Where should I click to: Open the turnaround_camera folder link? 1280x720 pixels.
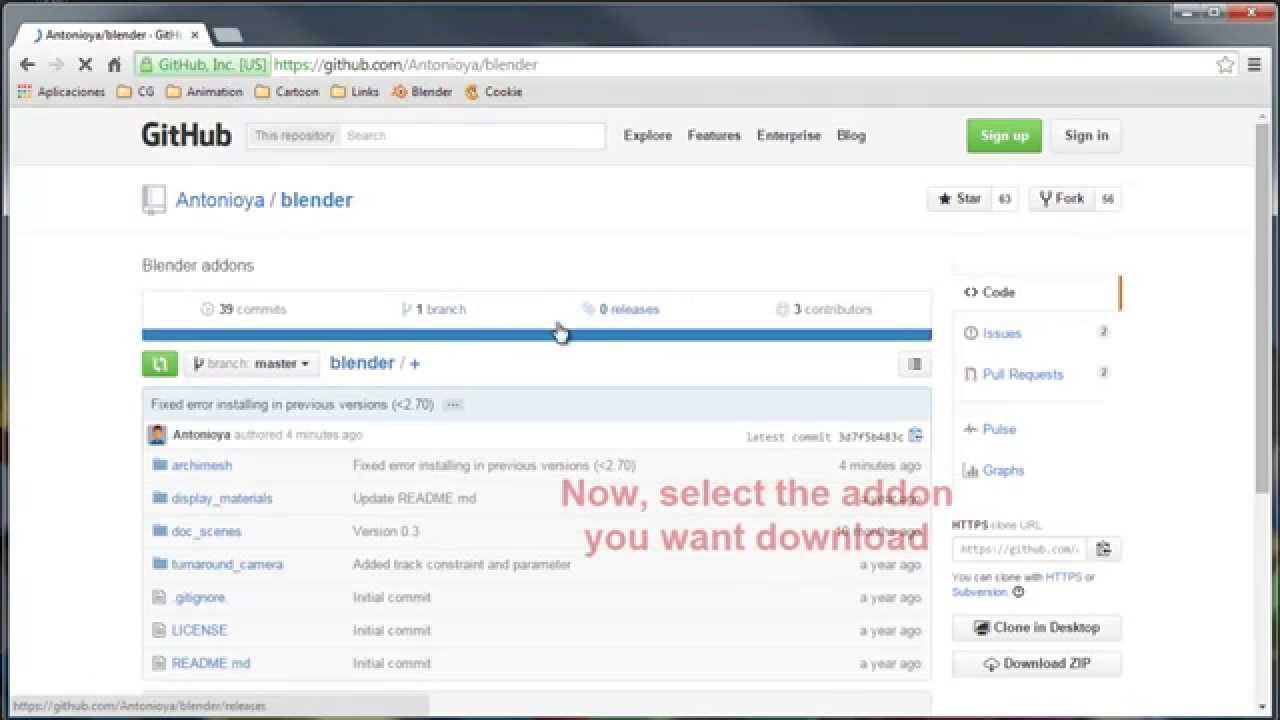point(227,564)
